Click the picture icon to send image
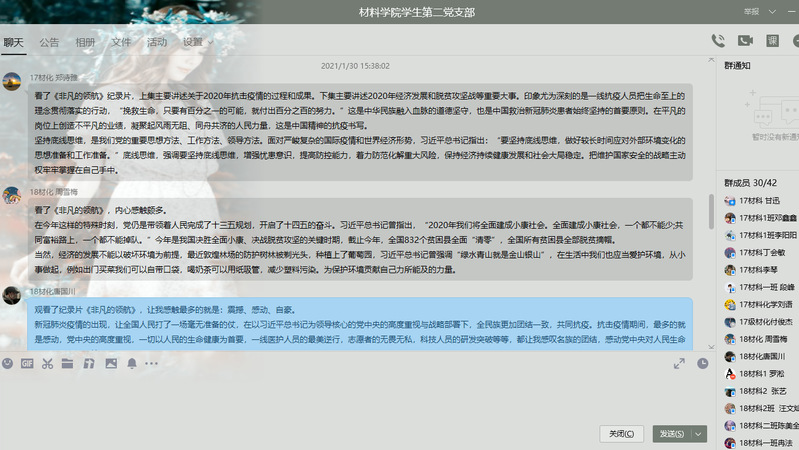799x450 pixels. point(111,363)
